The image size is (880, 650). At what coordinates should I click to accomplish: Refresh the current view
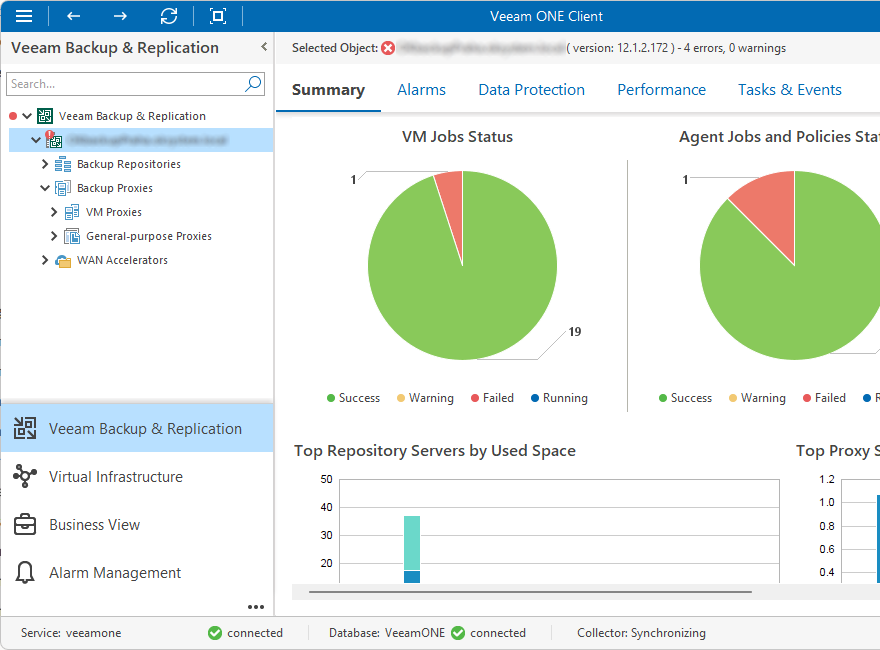[168, 16]
